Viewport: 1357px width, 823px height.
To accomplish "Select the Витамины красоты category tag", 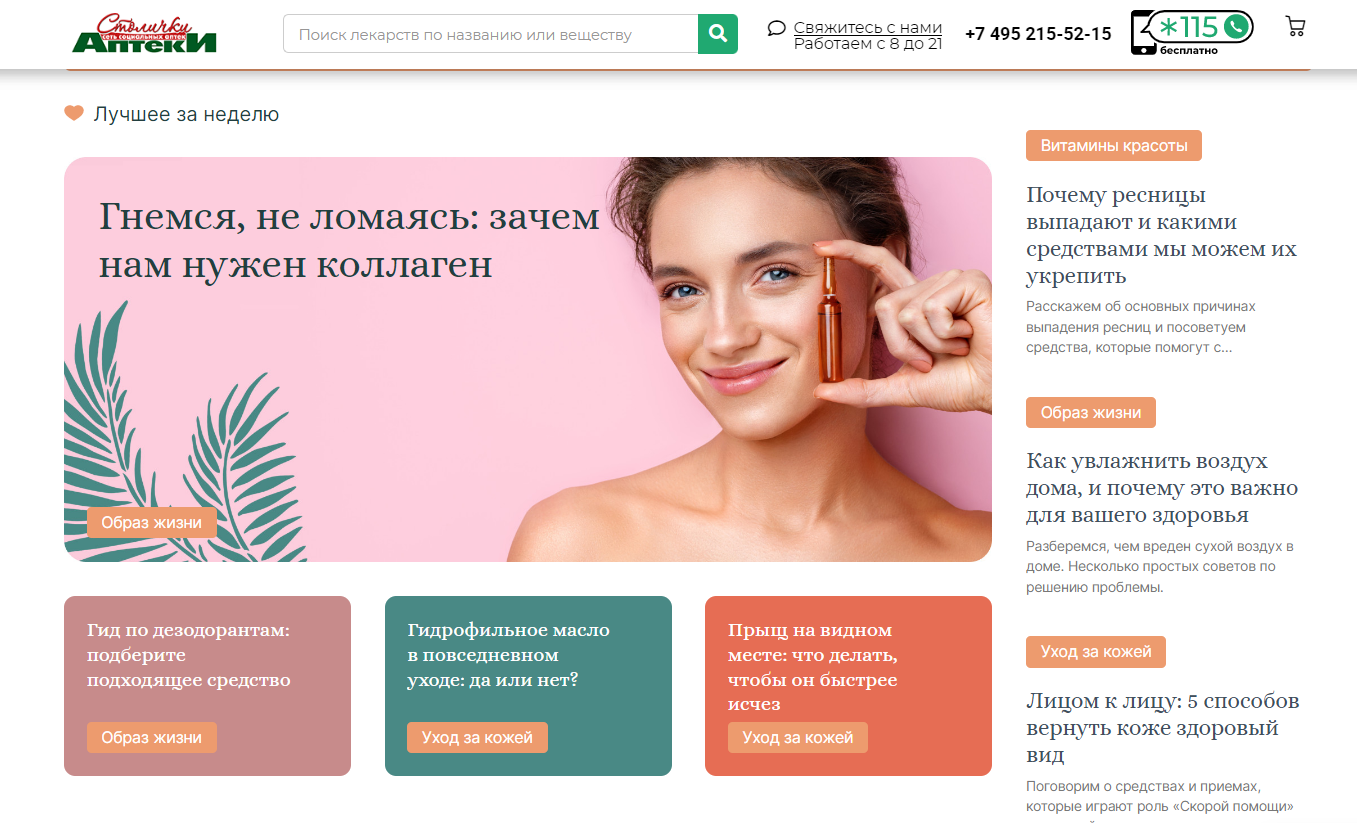I will [1114, 145].
